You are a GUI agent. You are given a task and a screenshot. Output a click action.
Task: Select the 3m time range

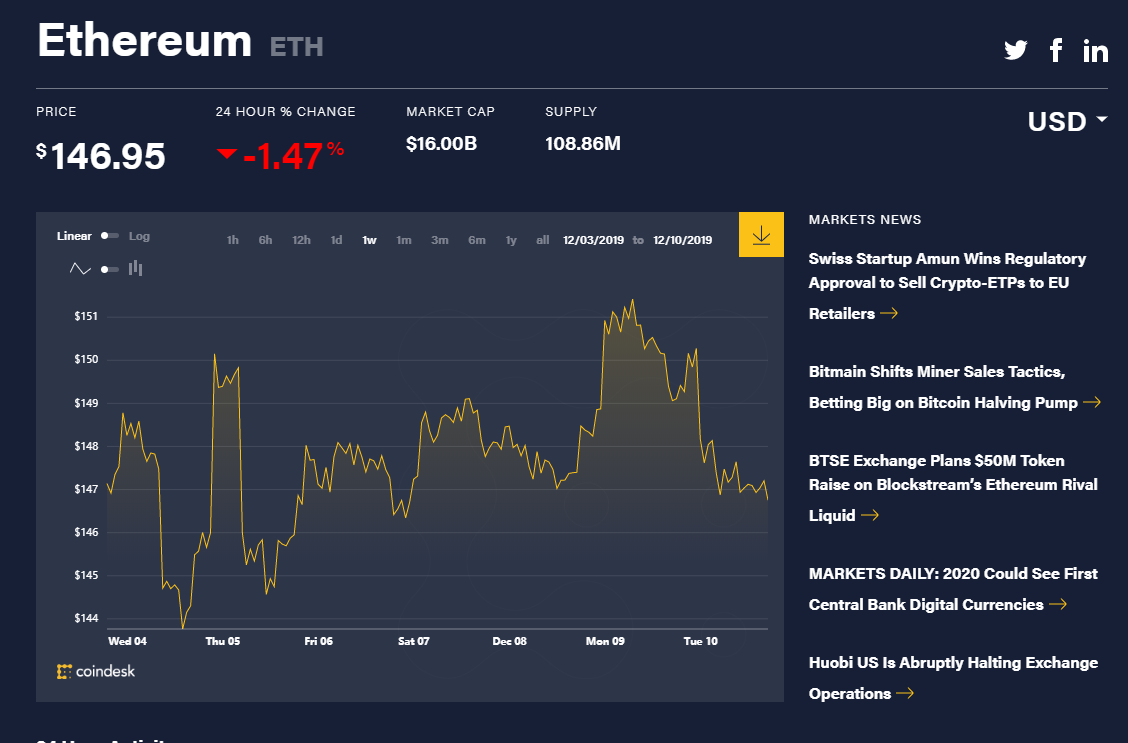point(440,240)
